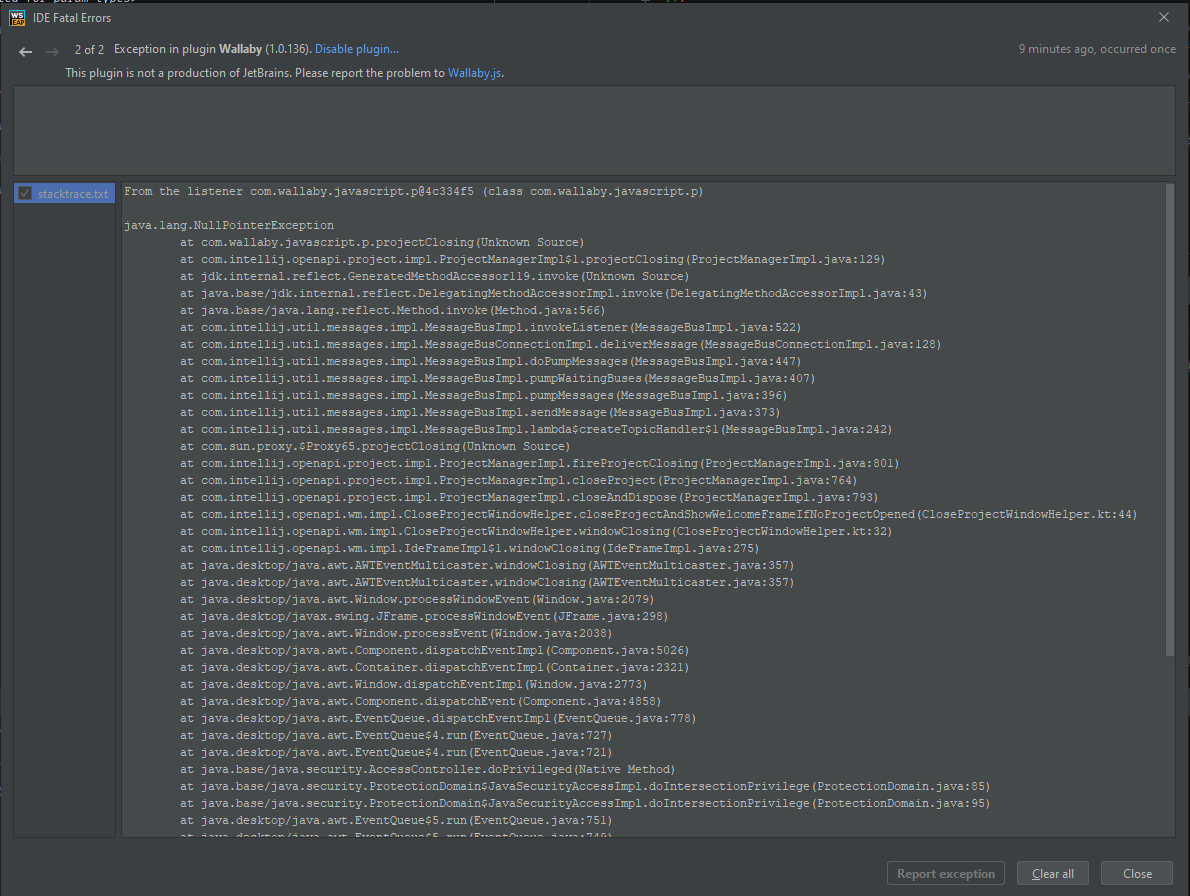This screenshot has width=1190, height=896.
Task: Select the stacktrace.txt attachment row
Action: click(65, 193)
